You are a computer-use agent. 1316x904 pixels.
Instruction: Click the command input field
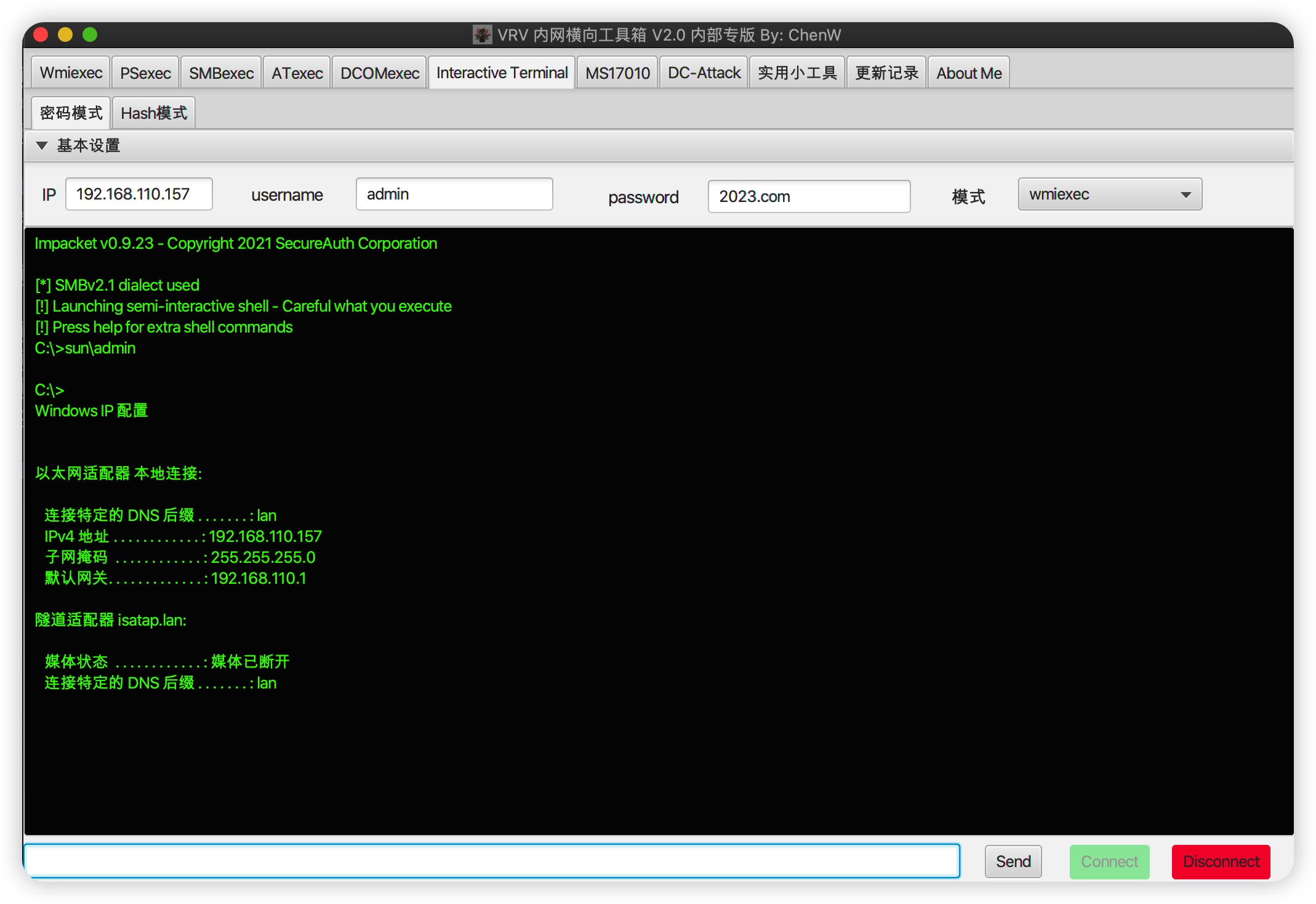pos(491,861)
